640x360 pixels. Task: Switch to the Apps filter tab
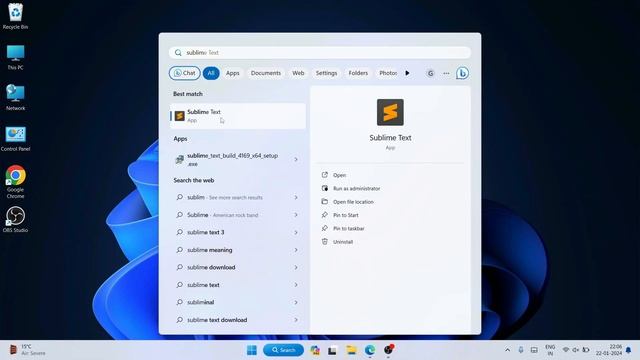[x=233, y=73]
